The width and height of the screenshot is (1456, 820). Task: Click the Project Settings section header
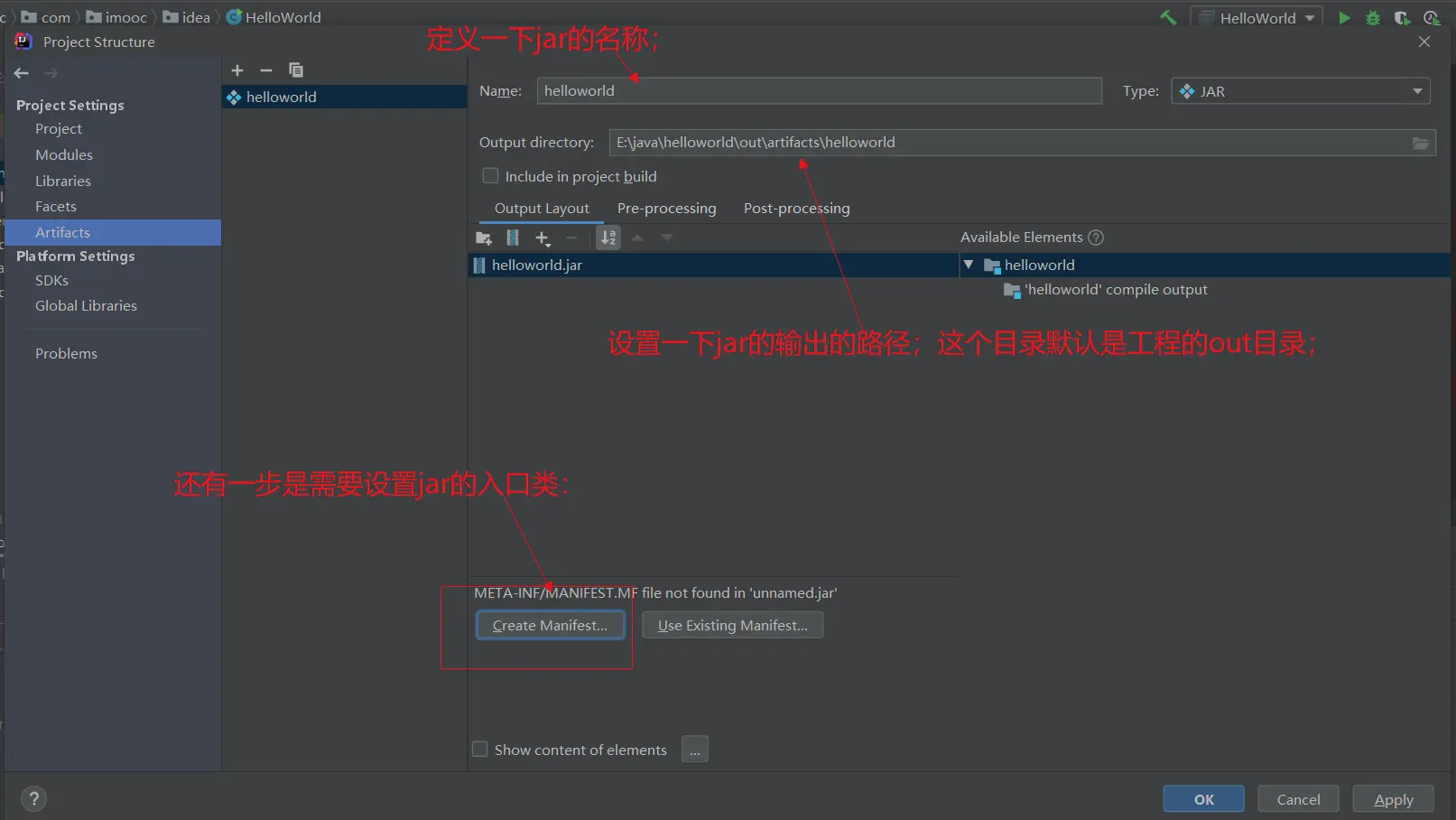tap(70, 106)
